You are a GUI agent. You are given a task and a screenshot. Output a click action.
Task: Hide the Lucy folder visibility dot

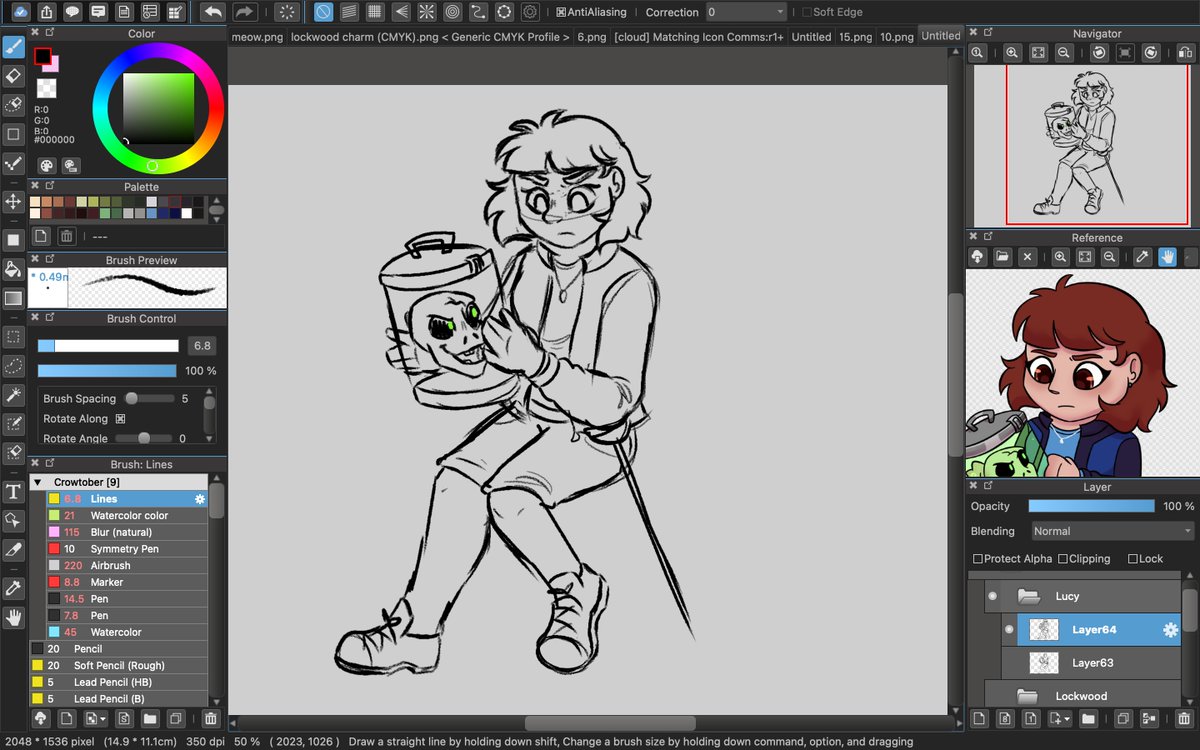pyautogui.click(x=993, y=596)
